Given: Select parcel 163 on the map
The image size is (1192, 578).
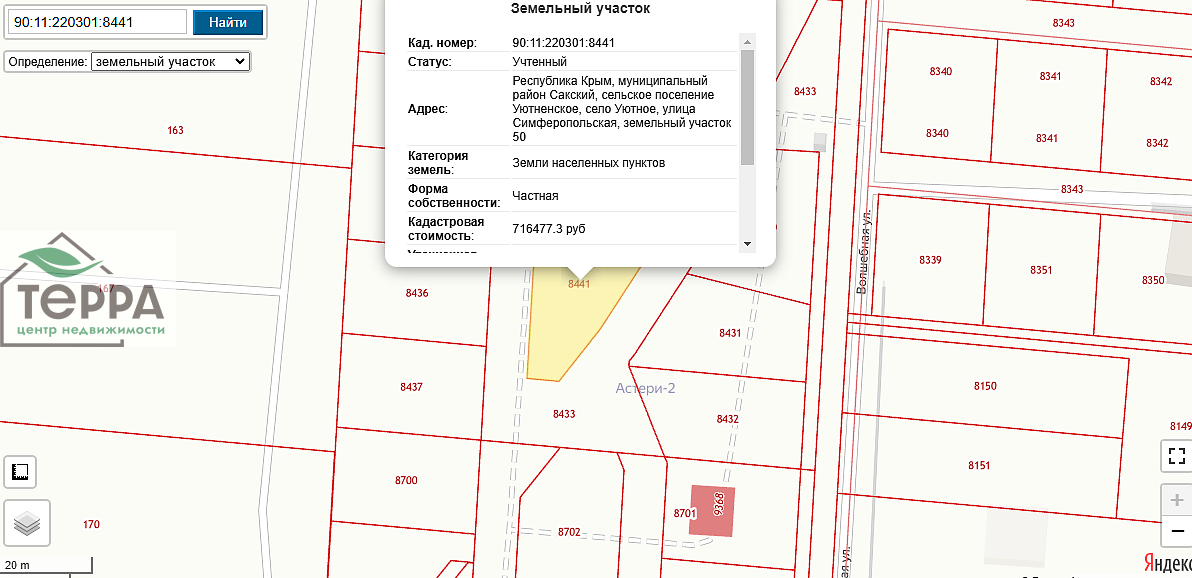Looking at the screenshot, I should click(175, 131).
